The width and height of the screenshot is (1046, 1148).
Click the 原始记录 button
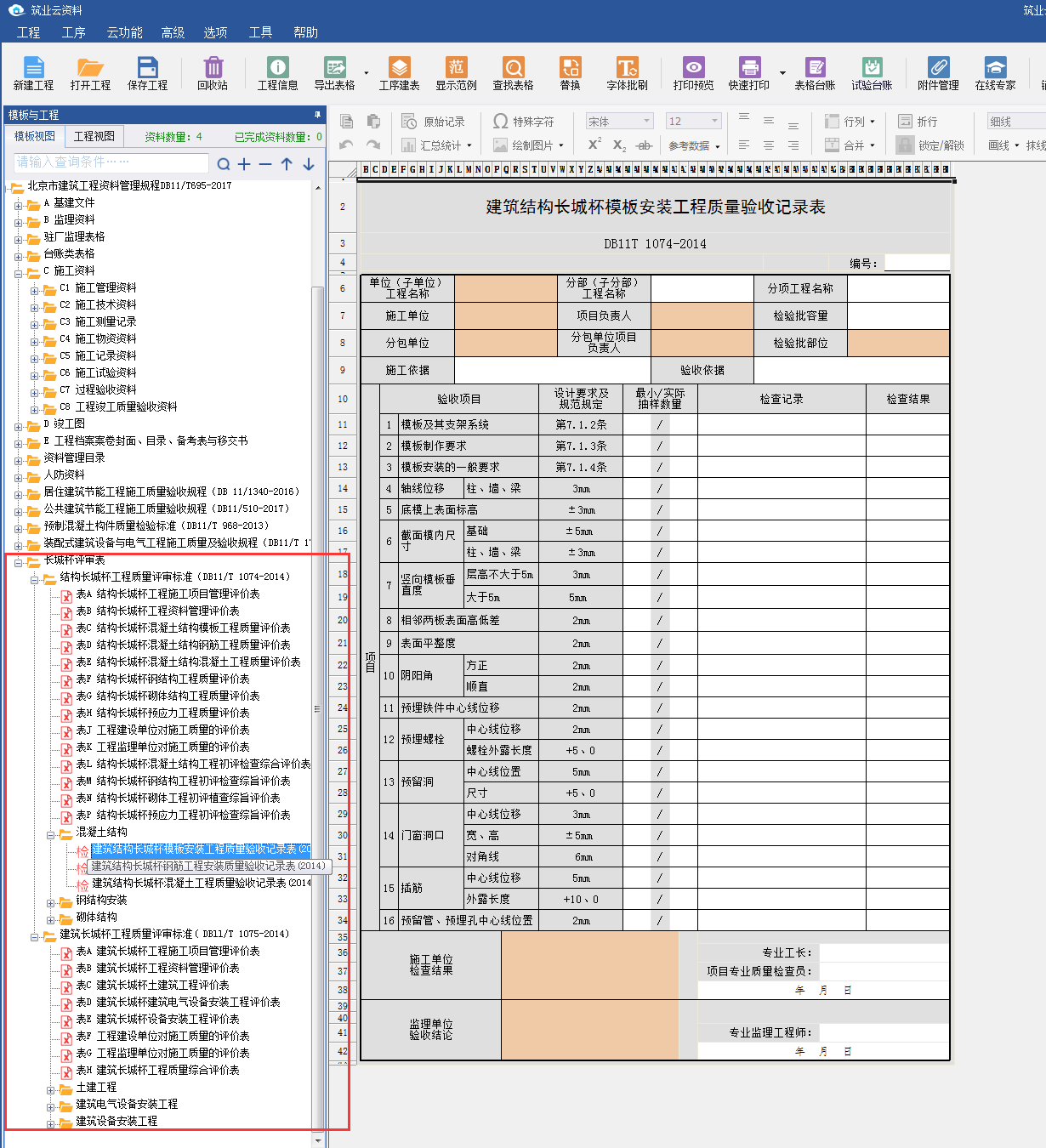[x=434, y=122]
